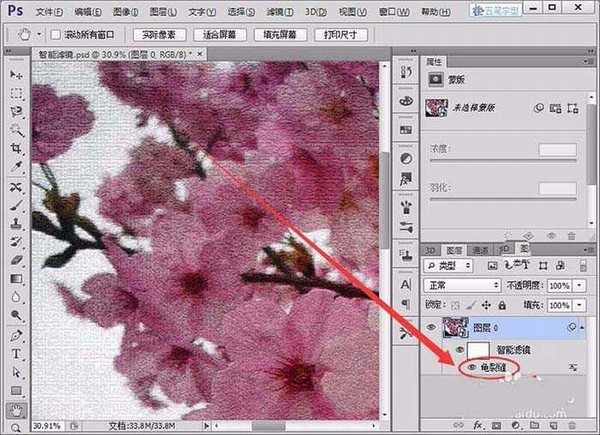The image size is (600, 435).
Task: Open the 不透明度 opacity dropdown
Action: point(593,285)
